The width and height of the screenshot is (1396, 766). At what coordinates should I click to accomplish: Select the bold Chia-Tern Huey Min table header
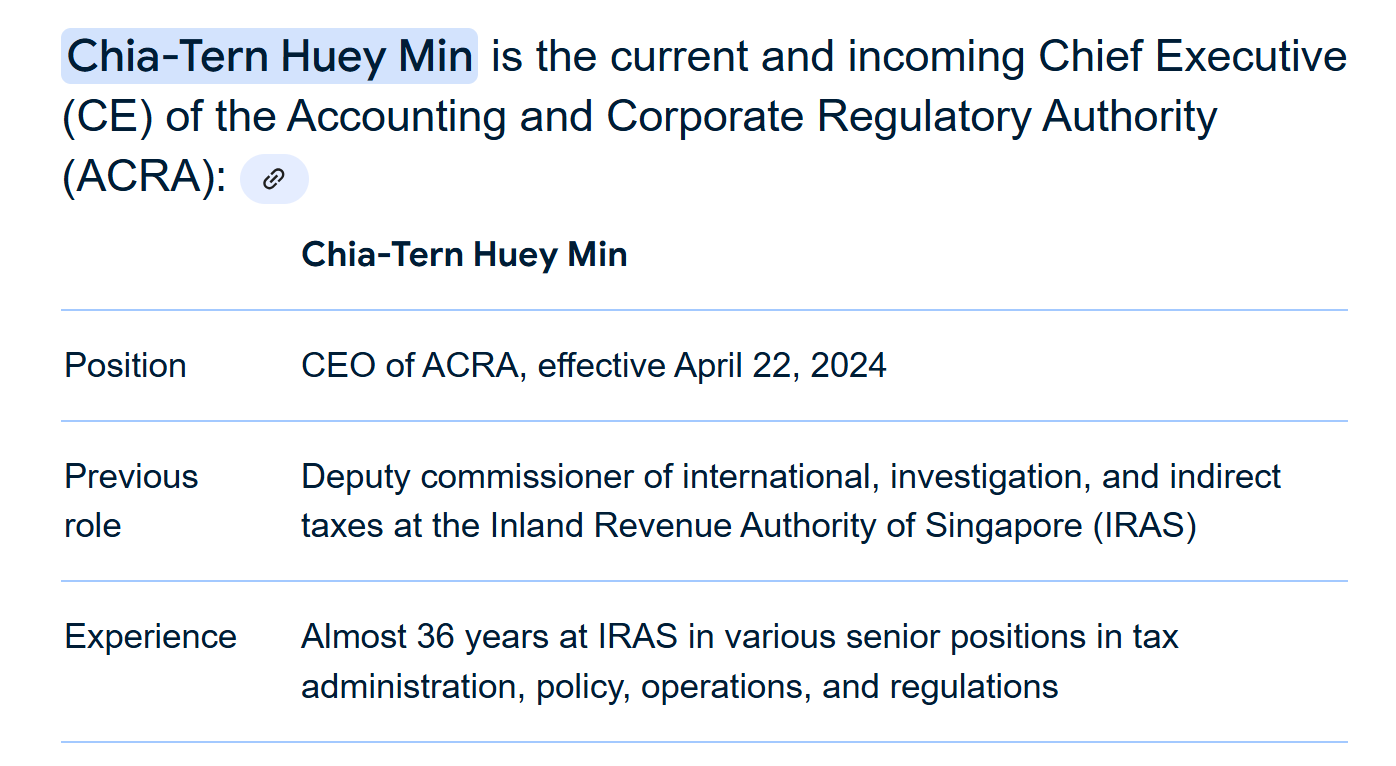coord(464,254)
